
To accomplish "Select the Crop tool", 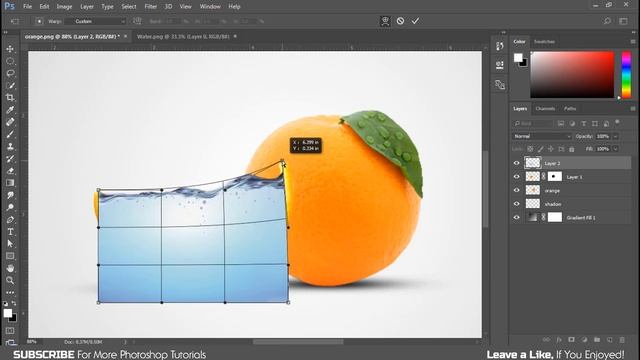I will pos(10,98).
